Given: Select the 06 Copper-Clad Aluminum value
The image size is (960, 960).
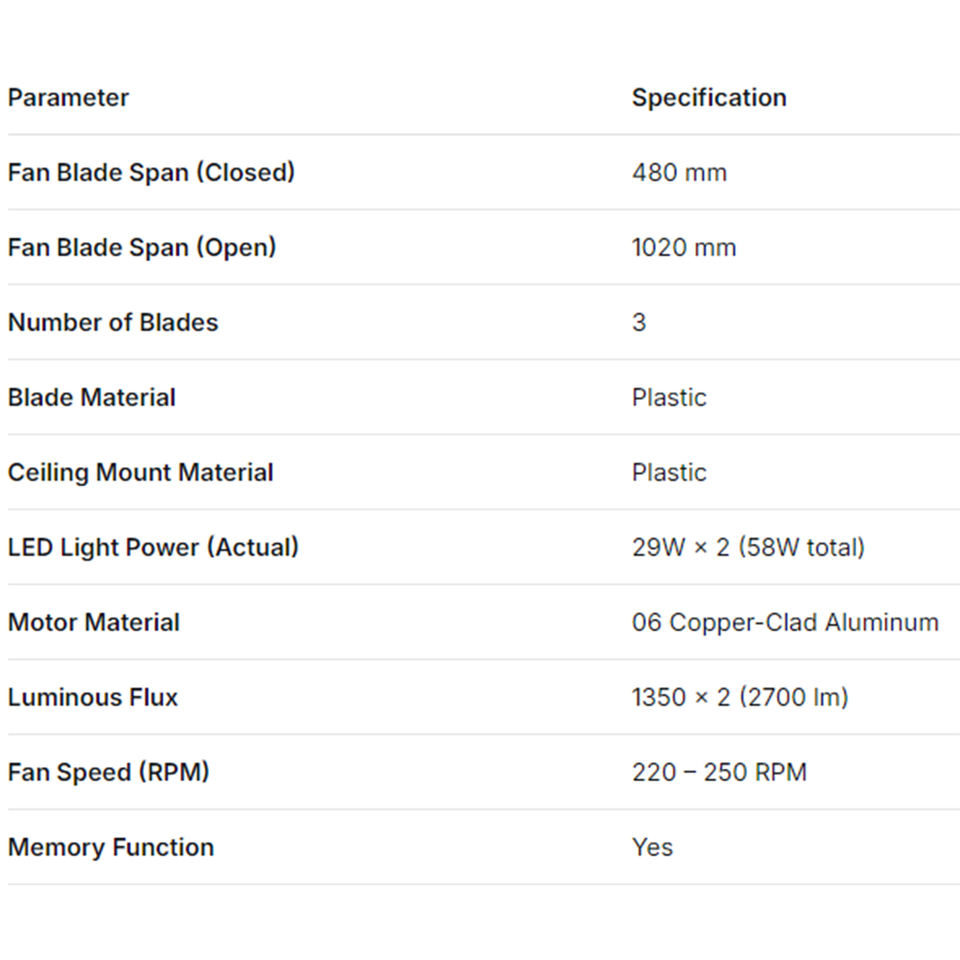Looking at the screenshot, I should click(x=785, y=623).
